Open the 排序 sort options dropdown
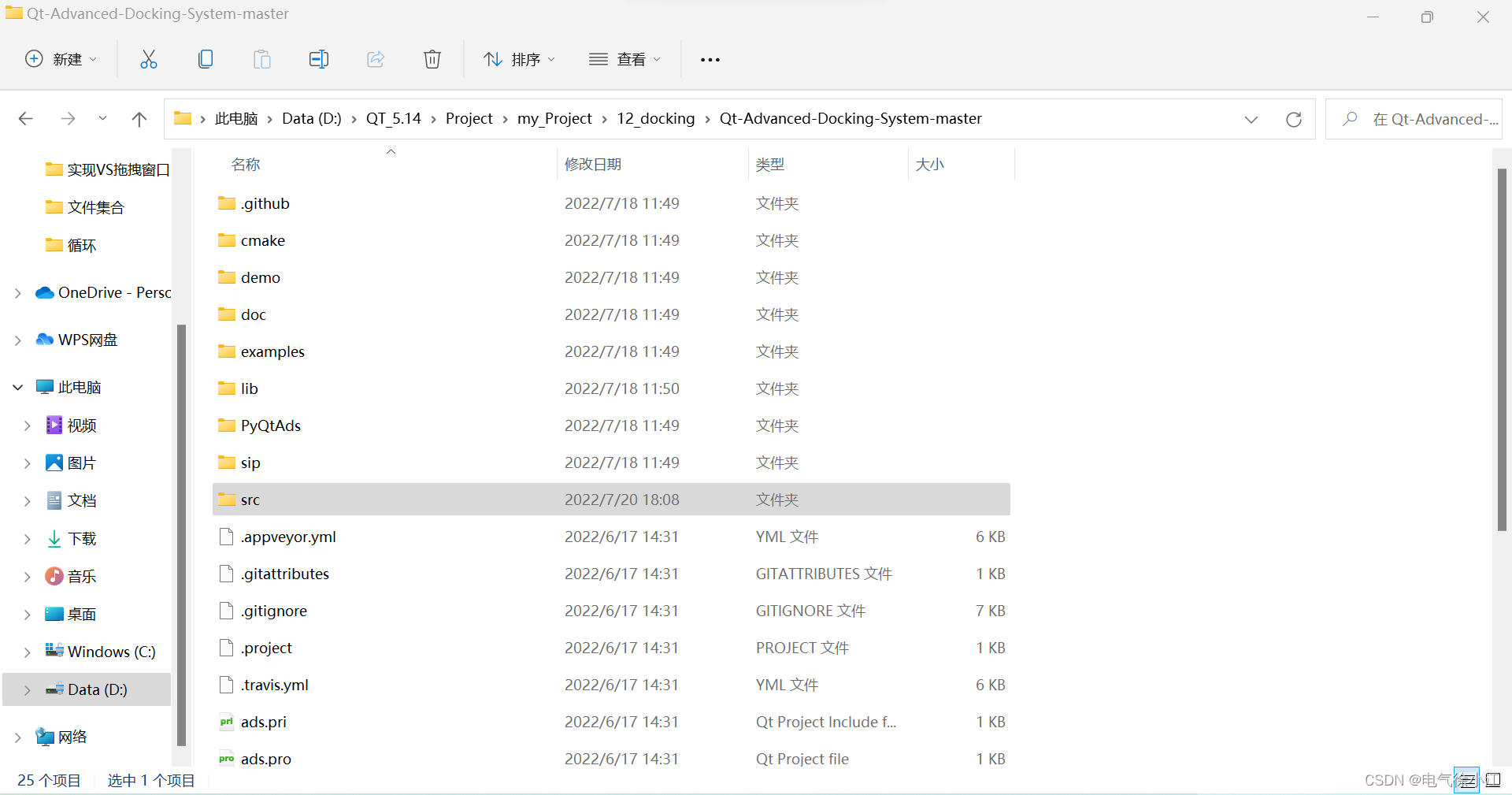Viewport: 1512px width, 795px height. (518, 59)
